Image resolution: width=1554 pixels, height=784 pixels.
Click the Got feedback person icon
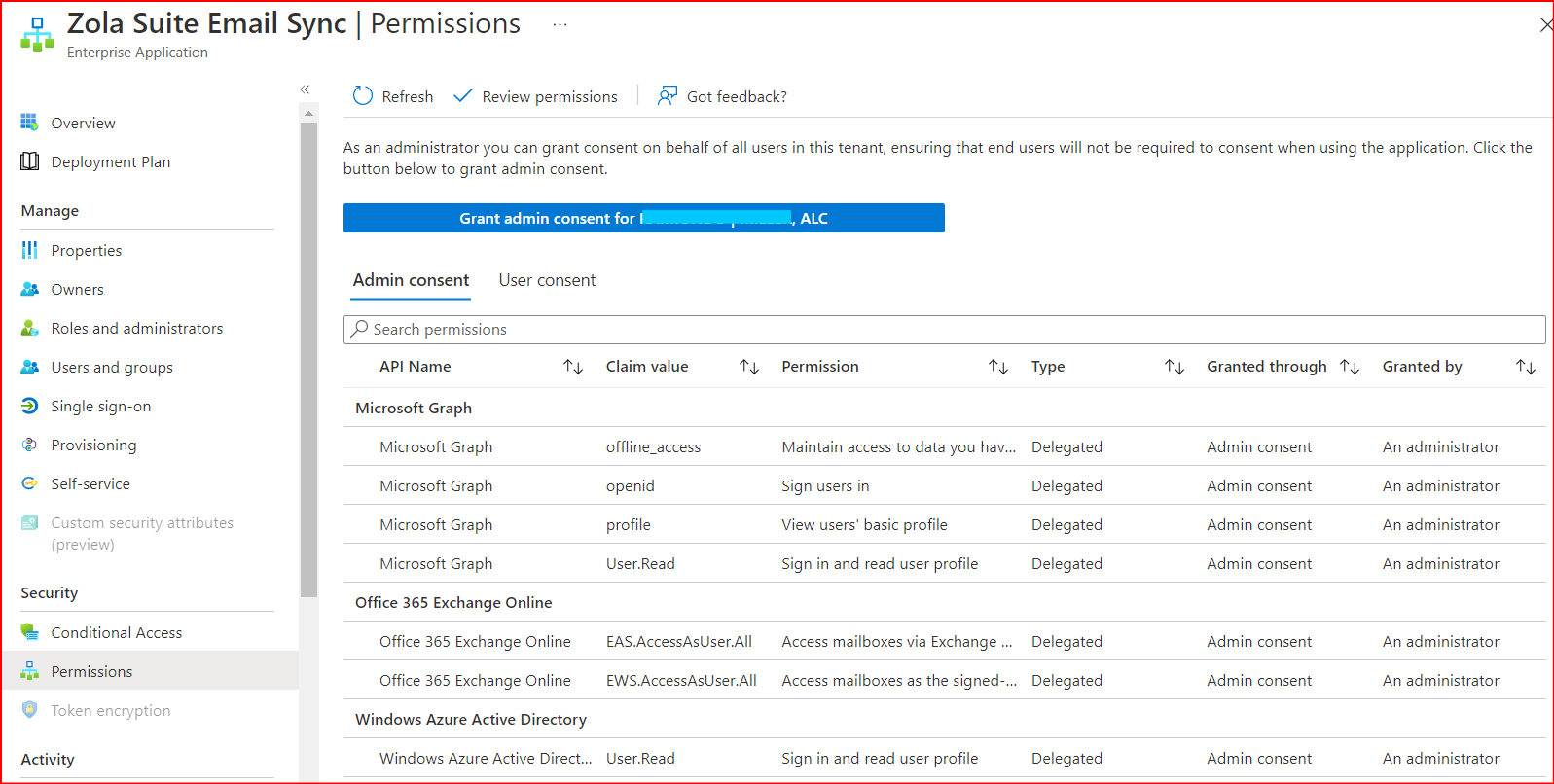point(668,95)
